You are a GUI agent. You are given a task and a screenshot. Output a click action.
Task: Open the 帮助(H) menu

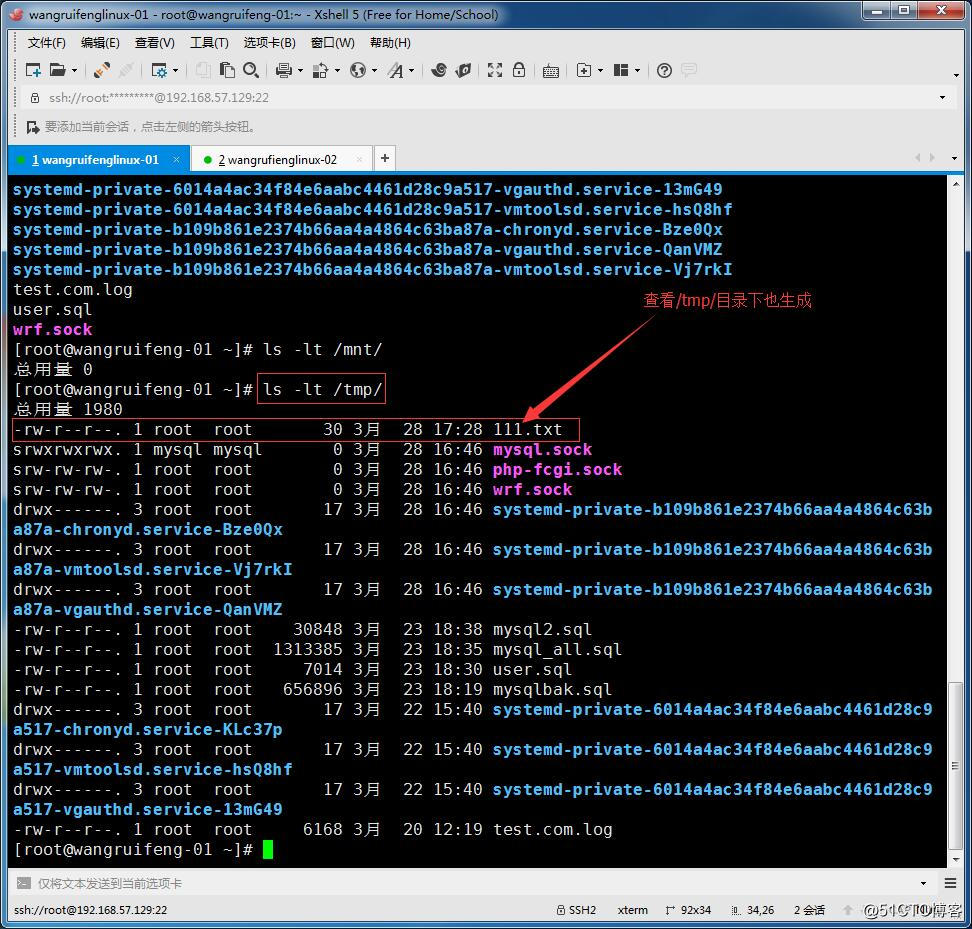tap(390, 43)
